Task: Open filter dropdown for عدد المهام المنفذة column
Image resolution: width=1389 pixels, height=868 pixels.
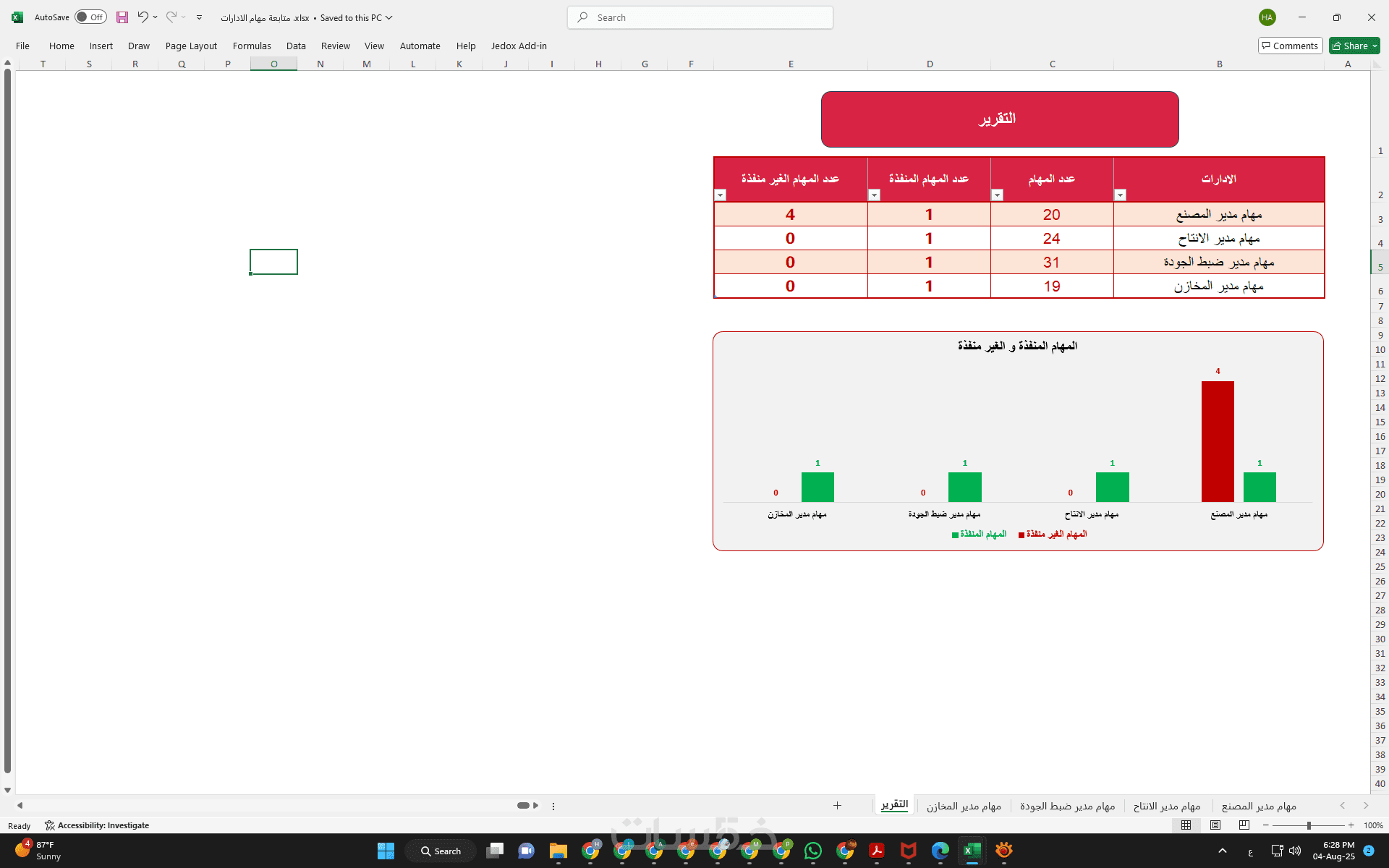Action: click(874, 195)
